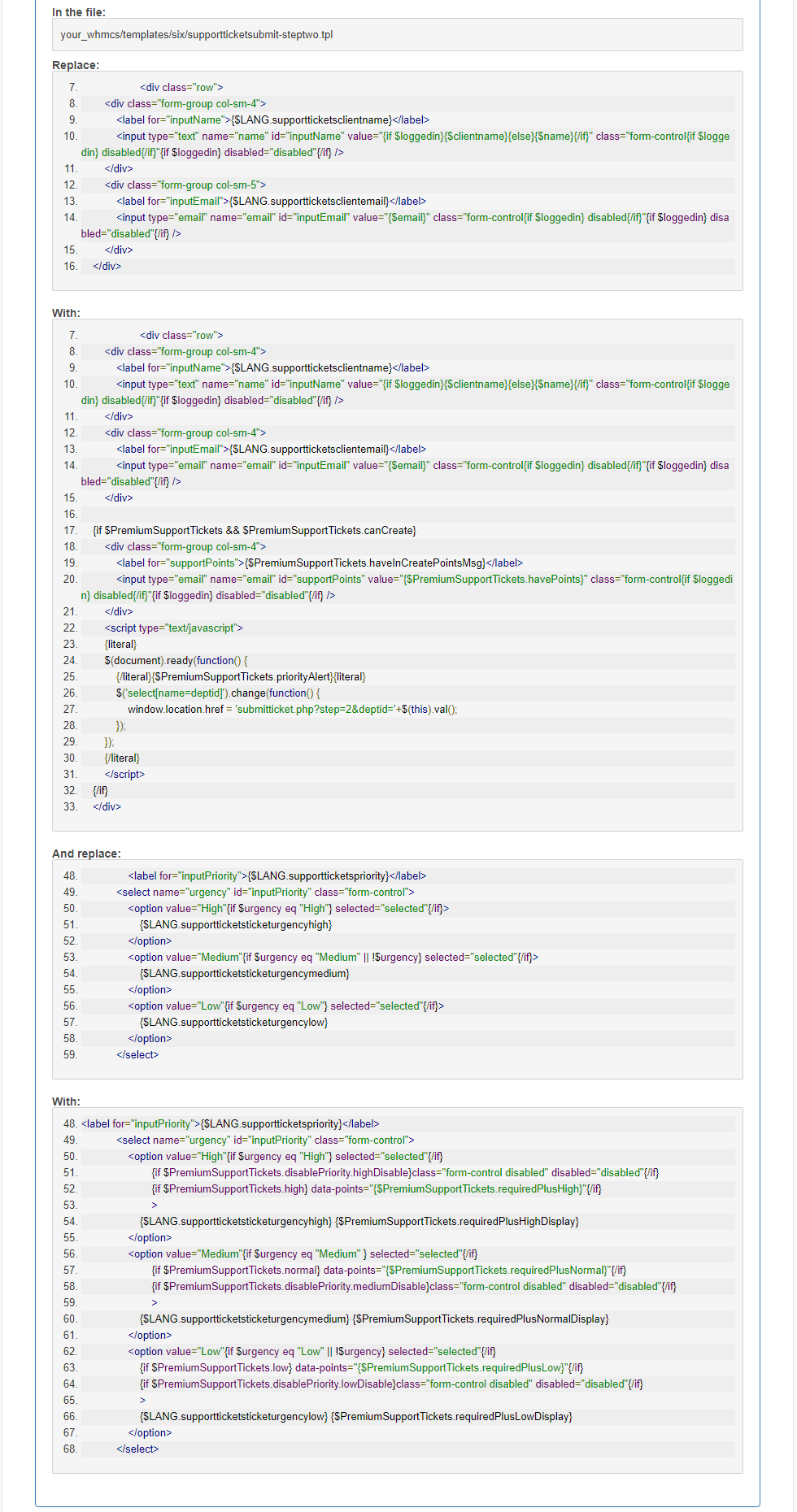Click the 'In the file:' heading
This screenshot has height=1512, width=797.
click(x=79, y=12)
